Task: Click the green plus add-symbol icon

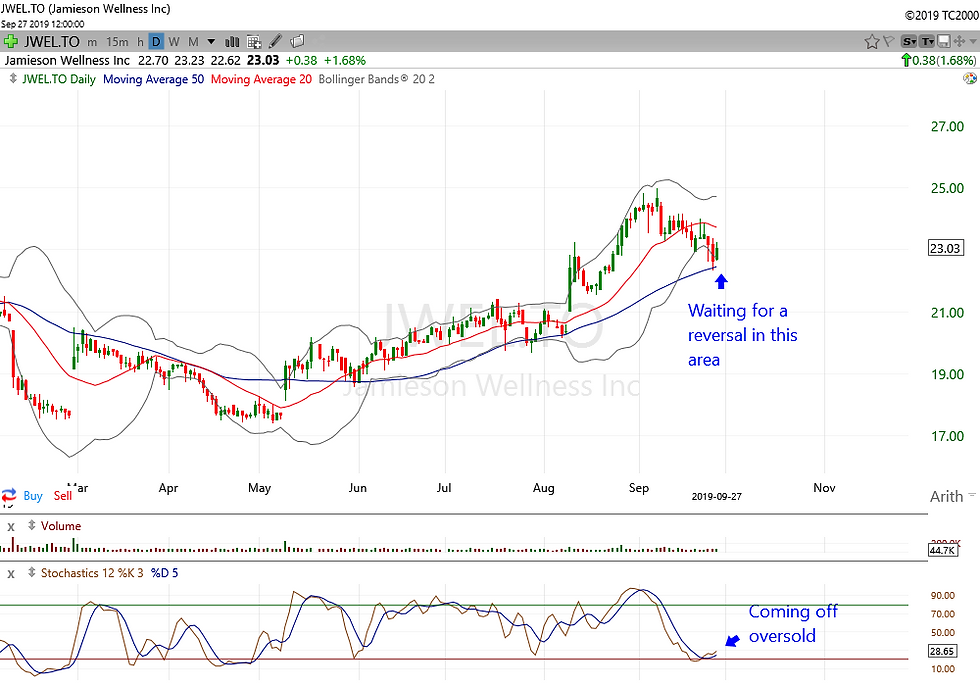Action: tap(11, 42)
